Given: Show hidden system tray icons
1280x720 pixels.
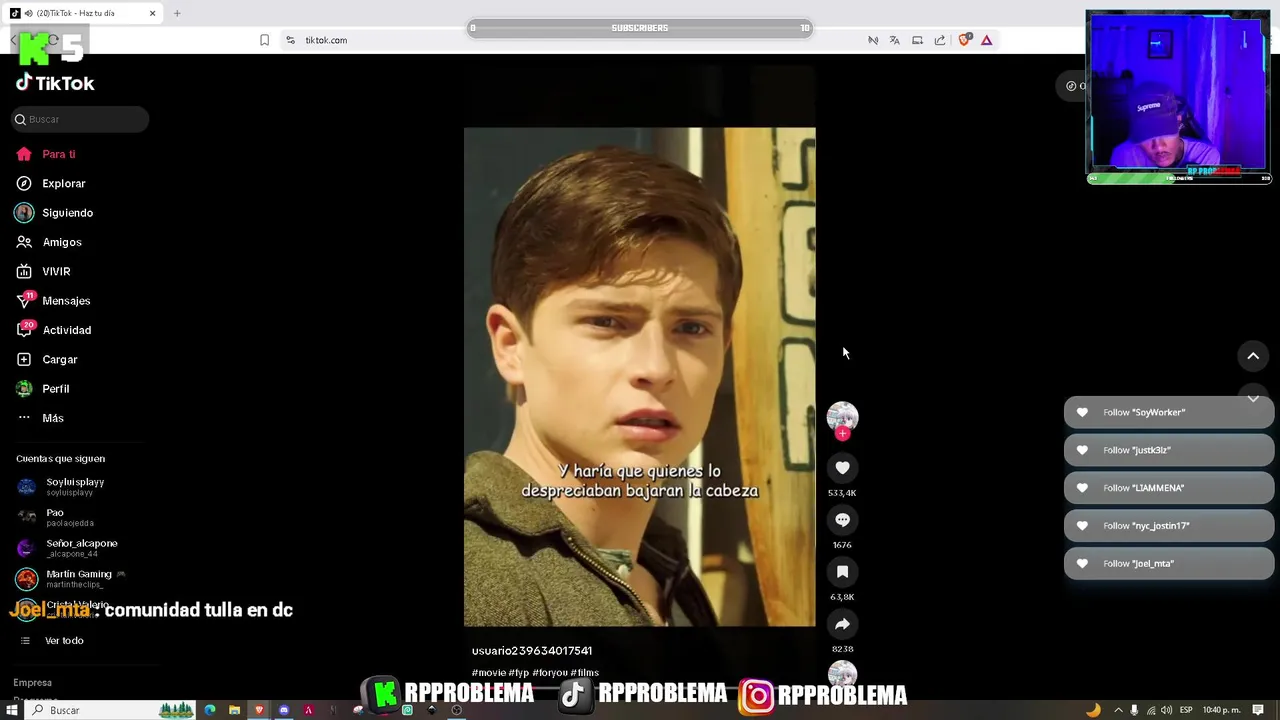Looking at the screenshot, I should pyautogui.click(x=1118, y=710).
